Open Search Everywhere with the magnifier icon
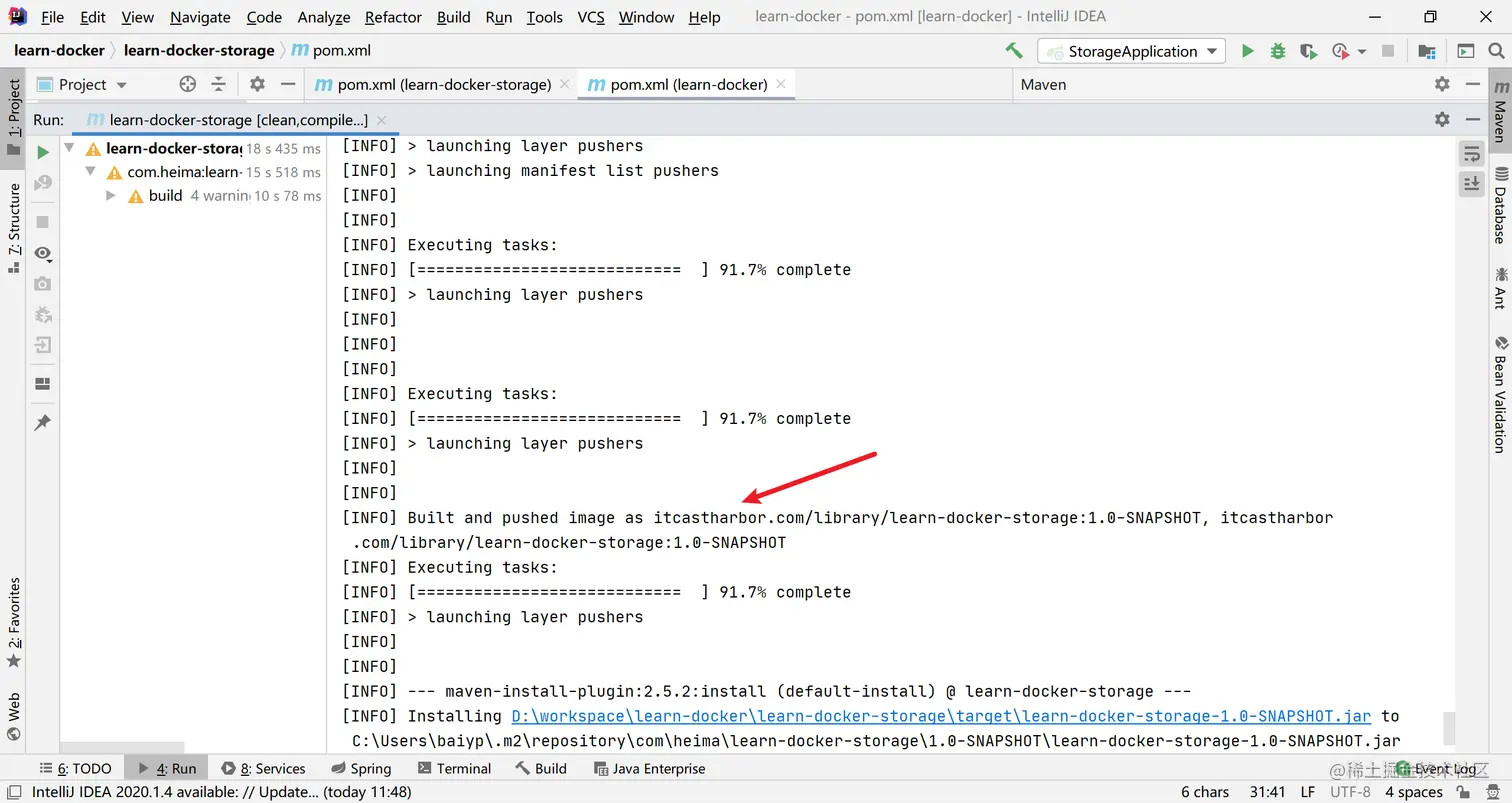This screenshot has width=1512, height=803. point(1497,50)
